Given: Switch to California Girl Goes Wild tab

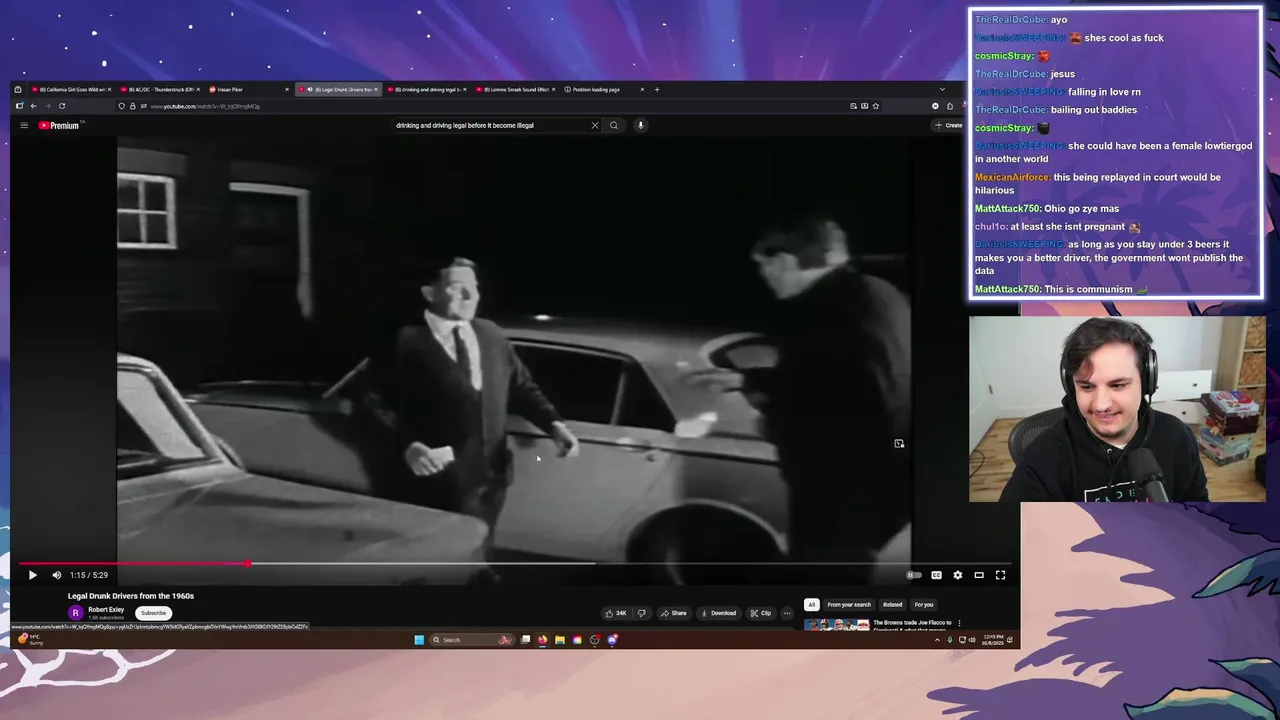Looking at the screenshot, I should (70, 89).
